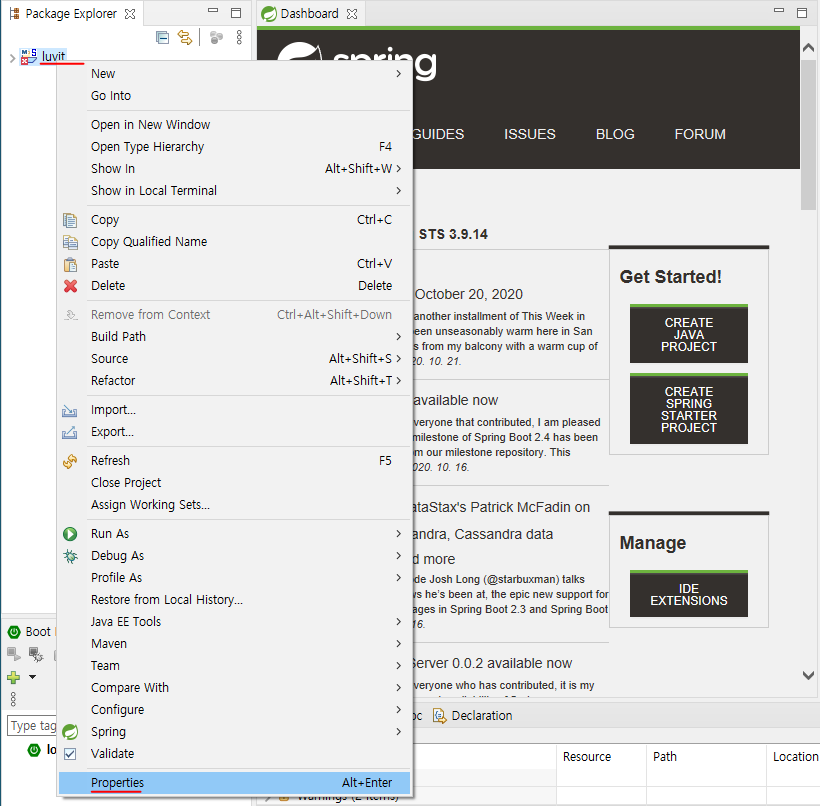
Task: Click Package Explorer tab icon
Action: coord(15,14)
